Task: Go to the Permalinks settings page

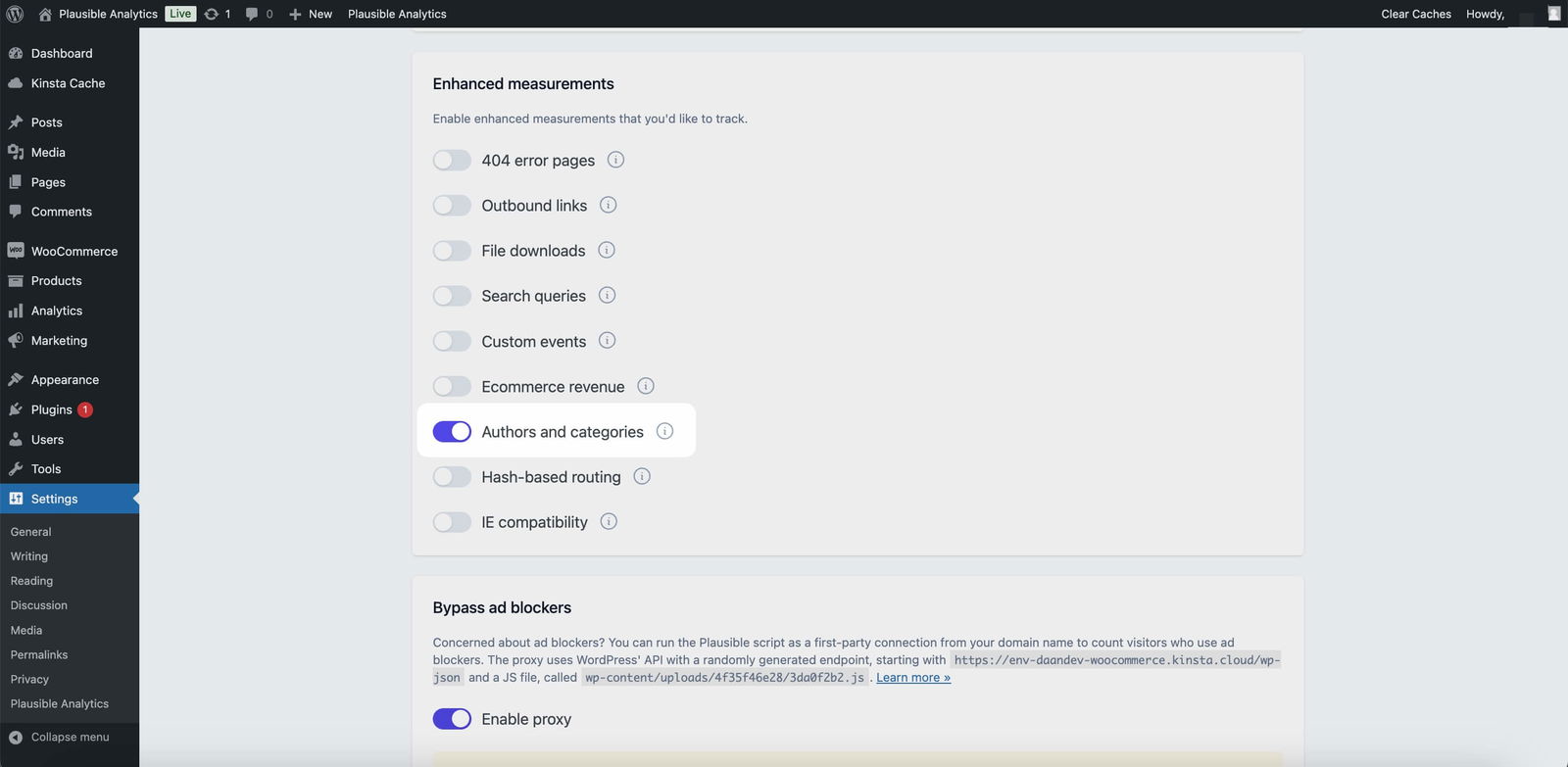Action: [x=38, y=654]
